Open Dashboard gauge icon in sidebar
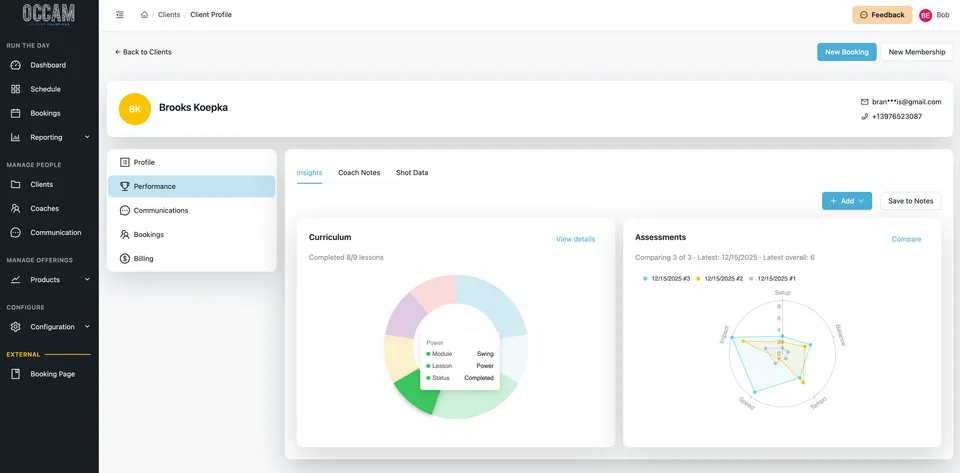This screenshot has height=473, width=960. (x=16, y=65)
